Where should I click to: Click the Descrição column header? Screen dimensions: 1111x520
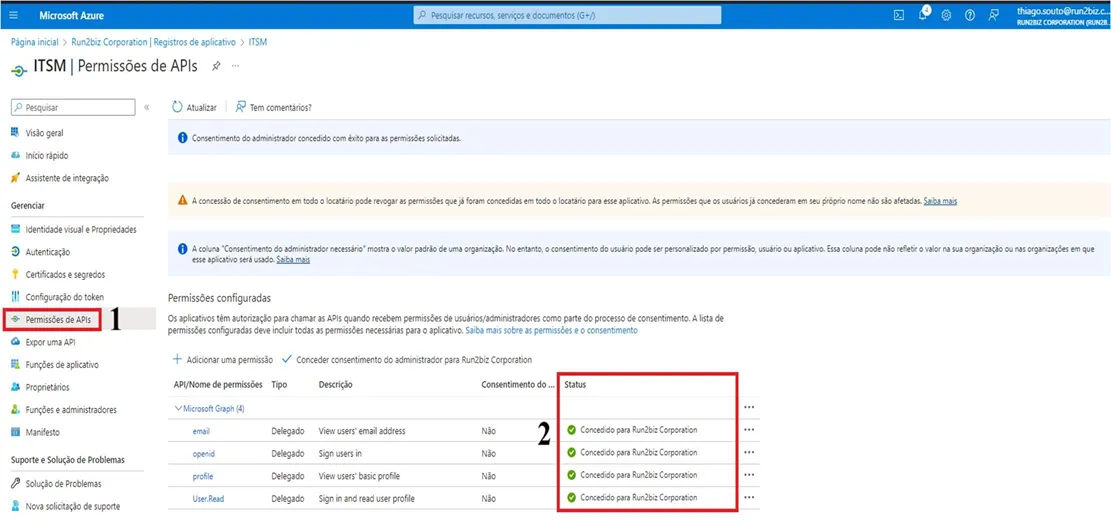(336, 385)
